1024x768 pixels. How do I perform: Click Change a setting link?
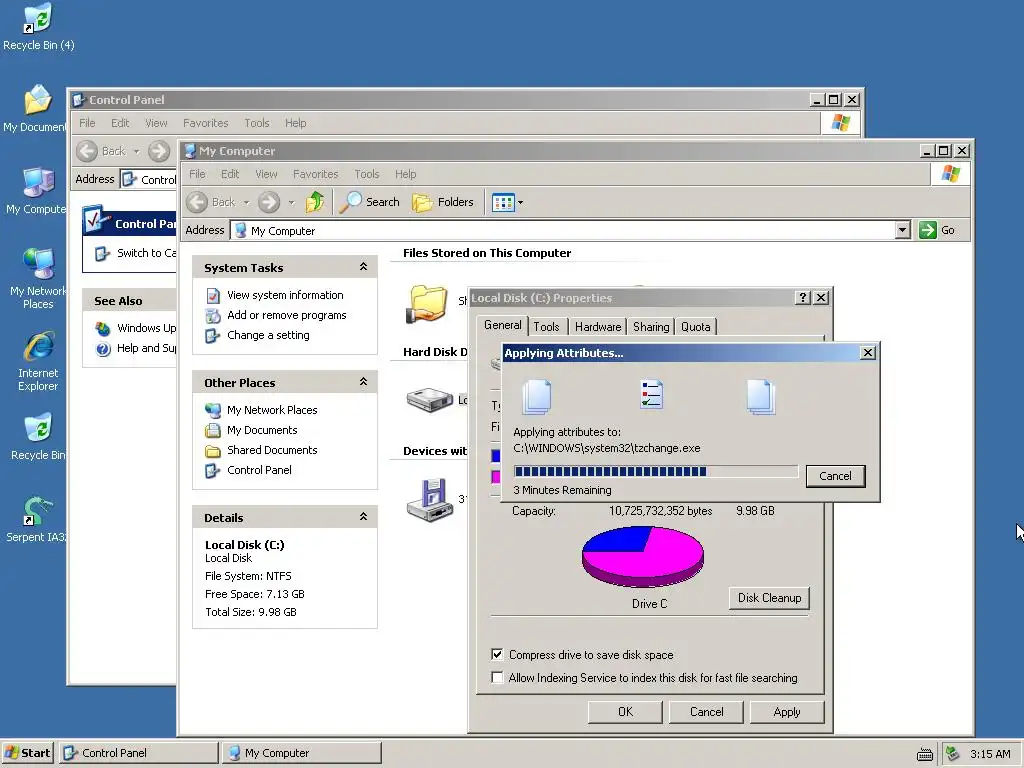pyautogui.click(x=268, y=335)
